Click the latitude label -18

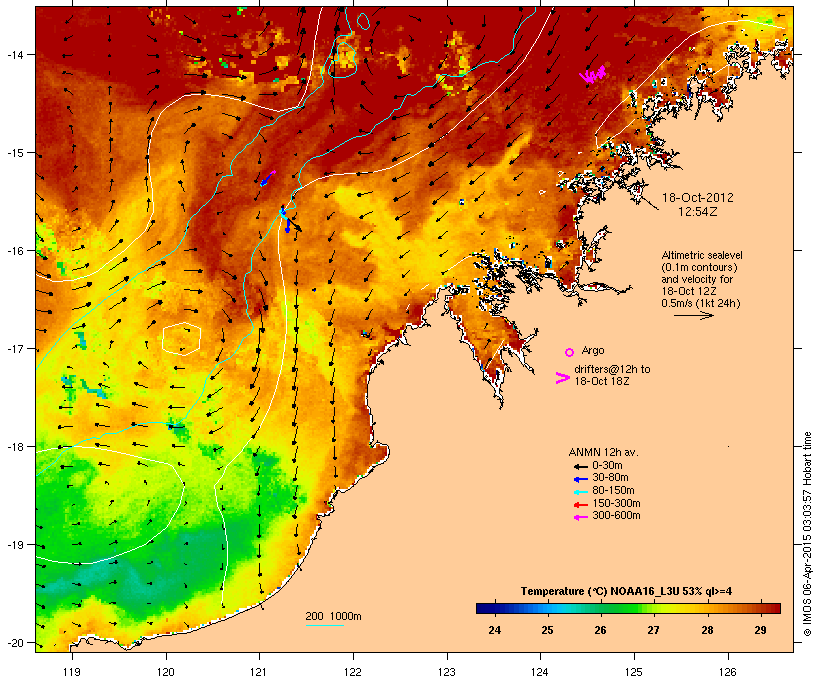(15, 447)
